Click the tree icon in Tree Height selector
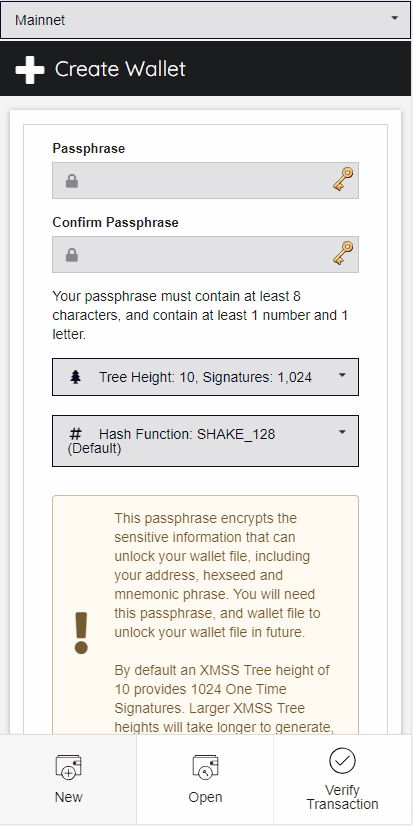The height and width of the screenshot is (826, 413). tap(76, 377)
